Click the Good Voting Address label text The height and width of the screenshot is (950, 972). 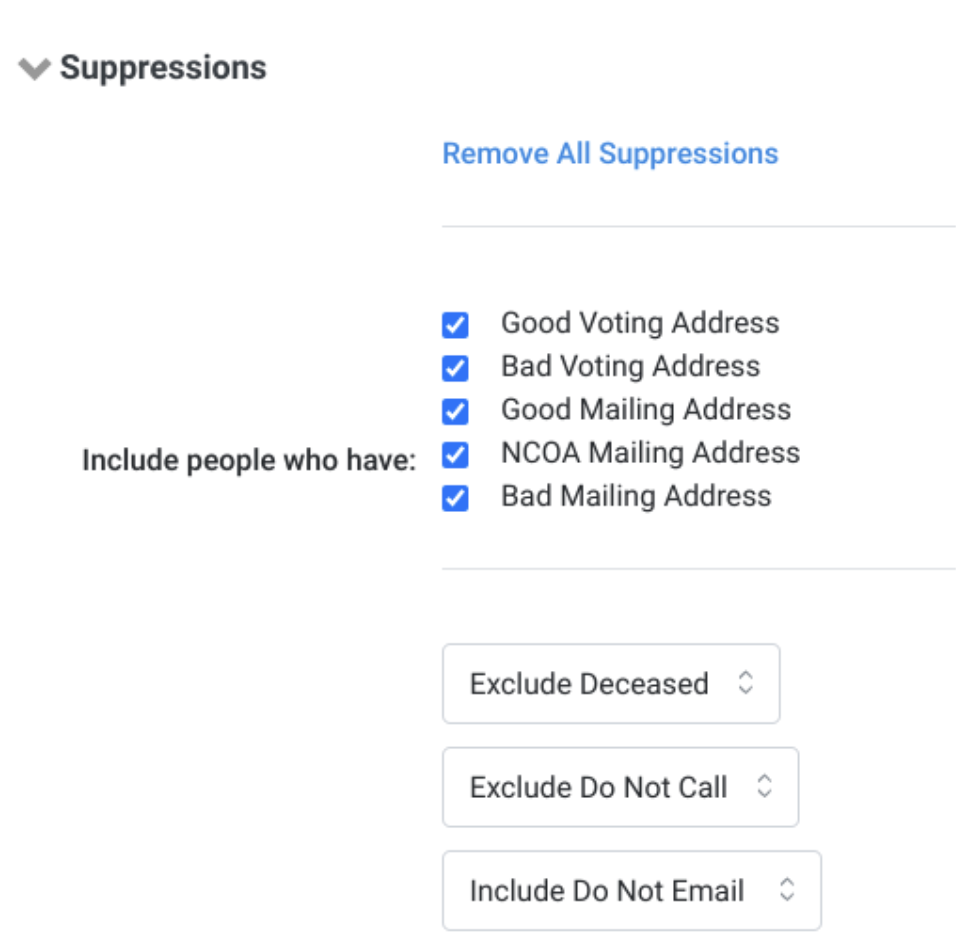[640, 324]
